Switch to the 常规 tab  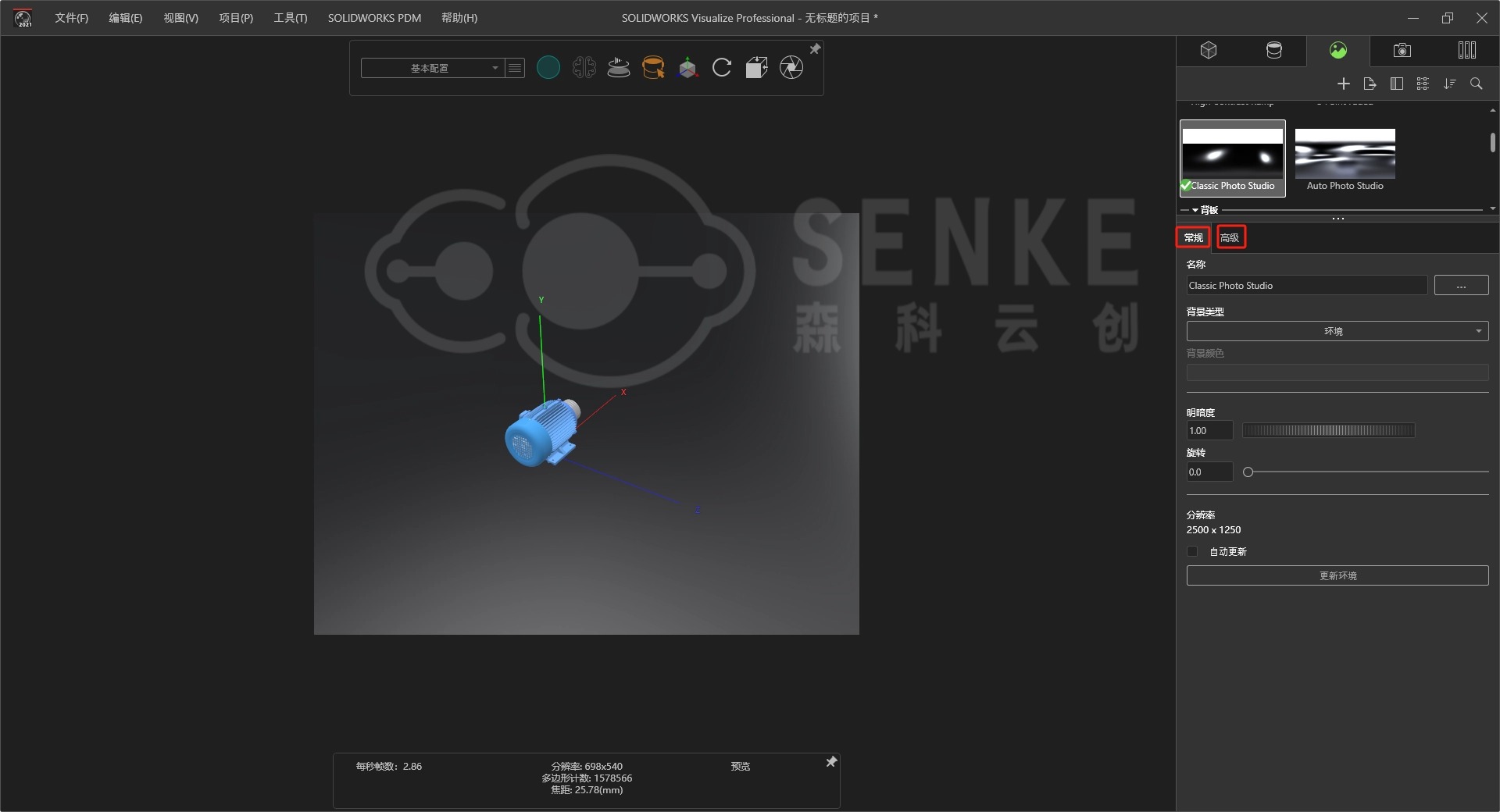tap(1193, 237)
